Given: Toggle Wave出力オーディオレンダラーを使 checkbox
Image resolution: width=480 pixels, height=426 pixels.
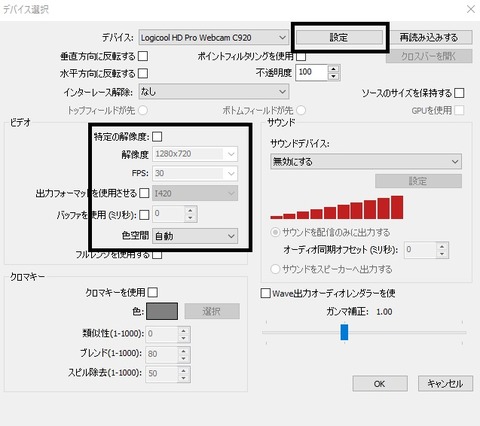Looking at the screenshot, I should [265, 293].
